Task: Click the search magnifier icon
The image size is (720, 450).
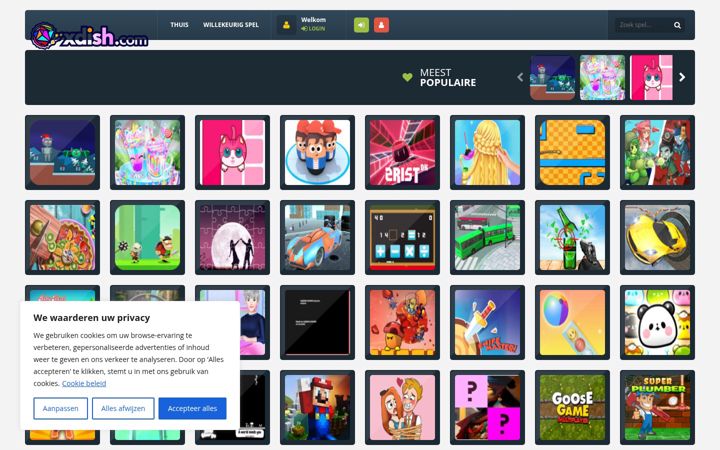Action: pyautogui.click(x=677, y=25)
